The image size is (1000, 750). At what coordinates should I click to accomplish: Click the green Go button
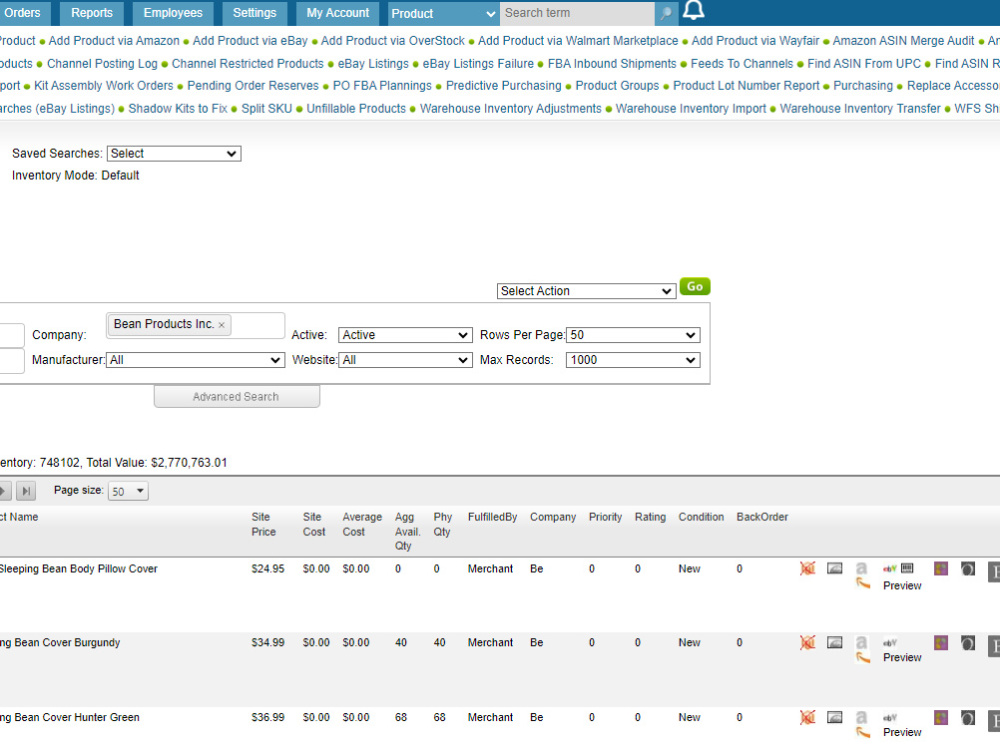(x=695, y=286)
